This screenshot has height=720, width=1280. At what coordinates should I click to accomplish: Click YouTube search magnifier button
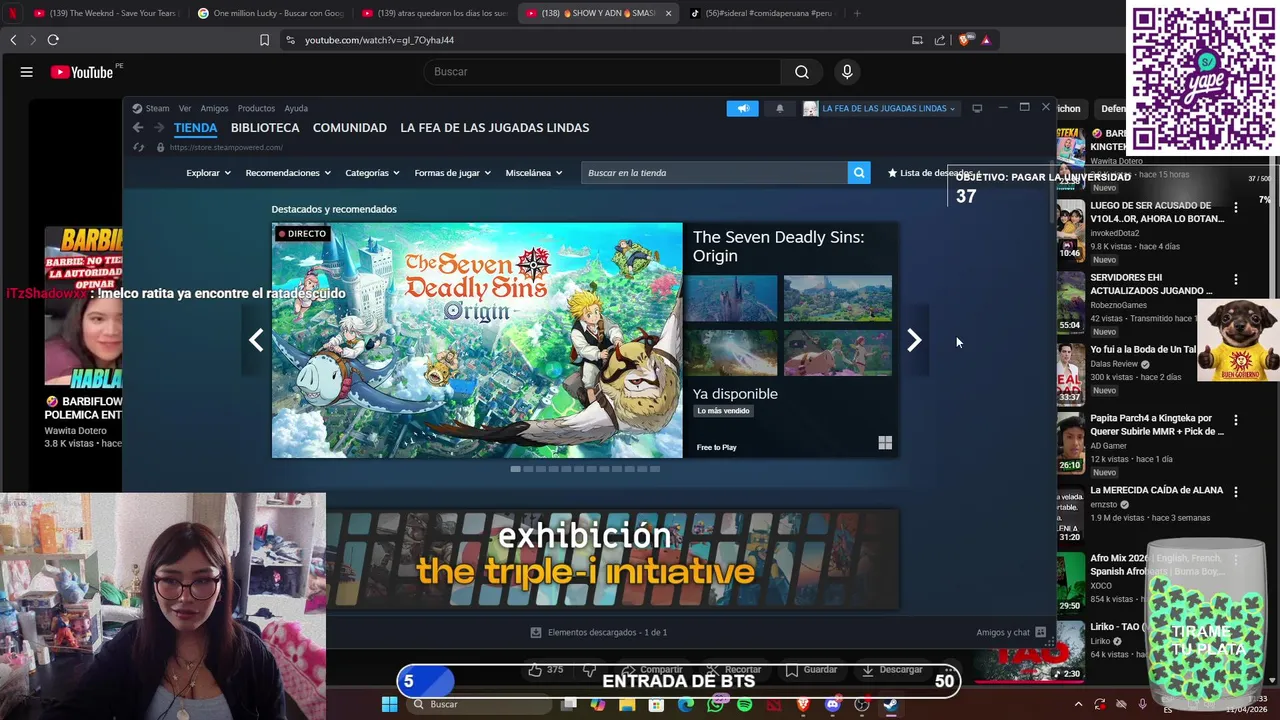click(802, 72)
